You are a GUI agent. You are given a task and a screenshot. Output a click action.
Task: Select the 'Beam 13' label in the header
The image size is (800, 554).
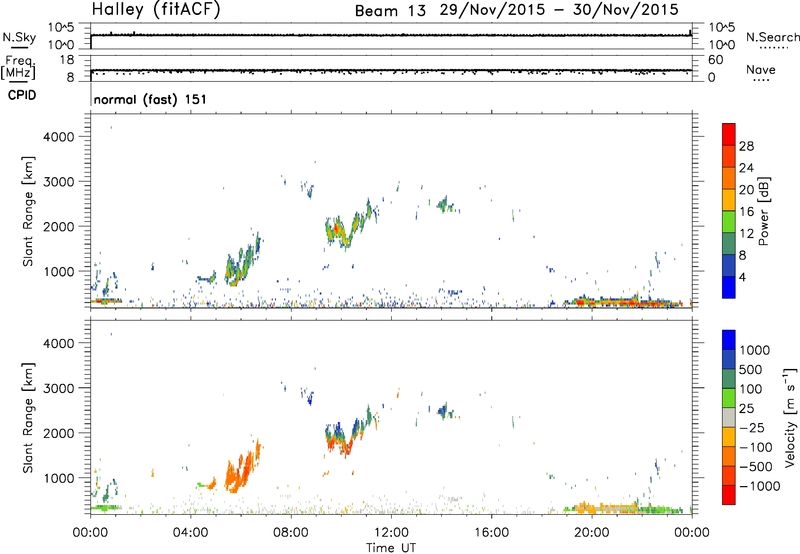pos(390,10)
